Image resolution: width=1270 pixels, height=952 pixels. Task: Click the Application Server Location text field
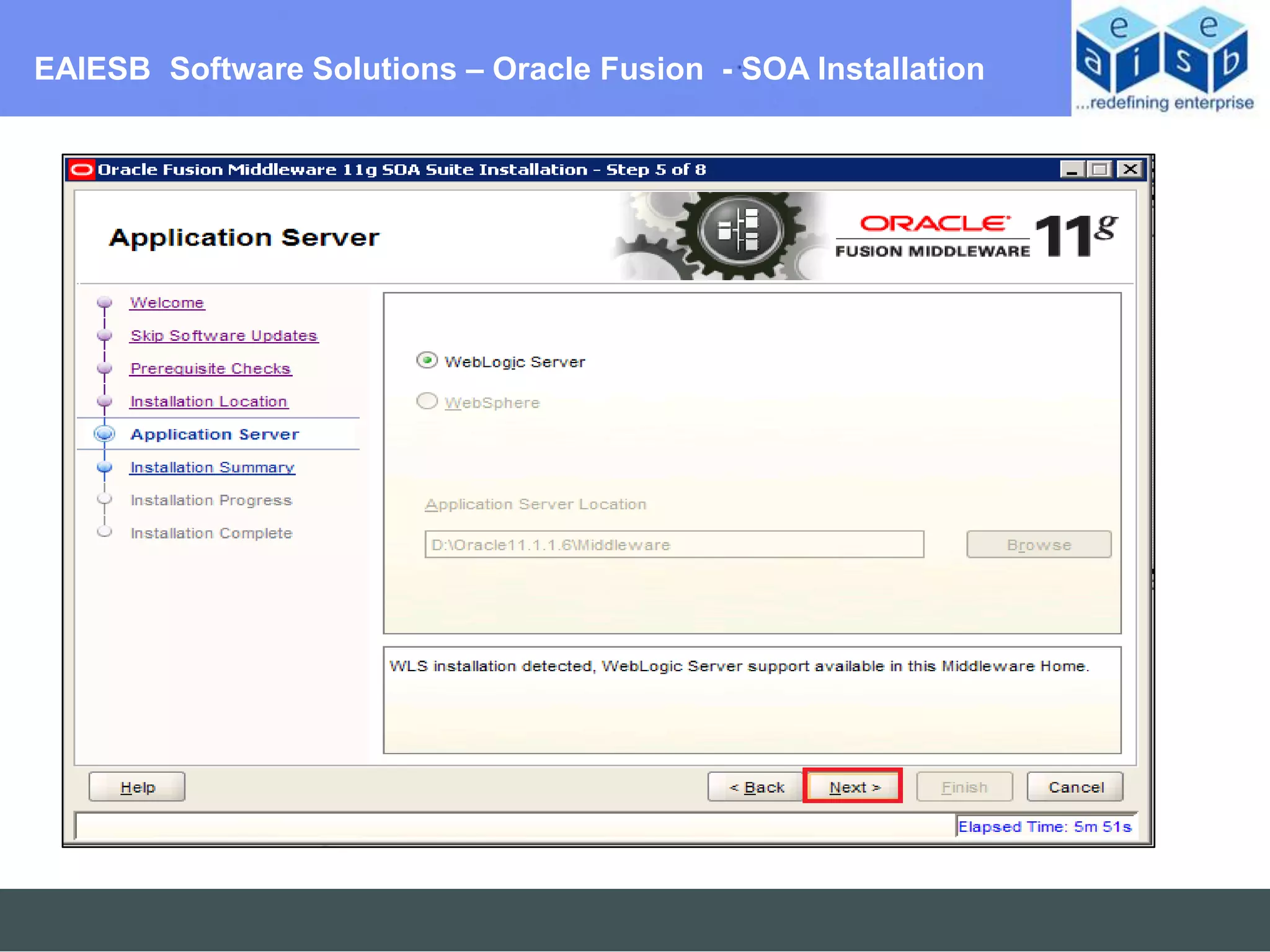coord(674,544)
